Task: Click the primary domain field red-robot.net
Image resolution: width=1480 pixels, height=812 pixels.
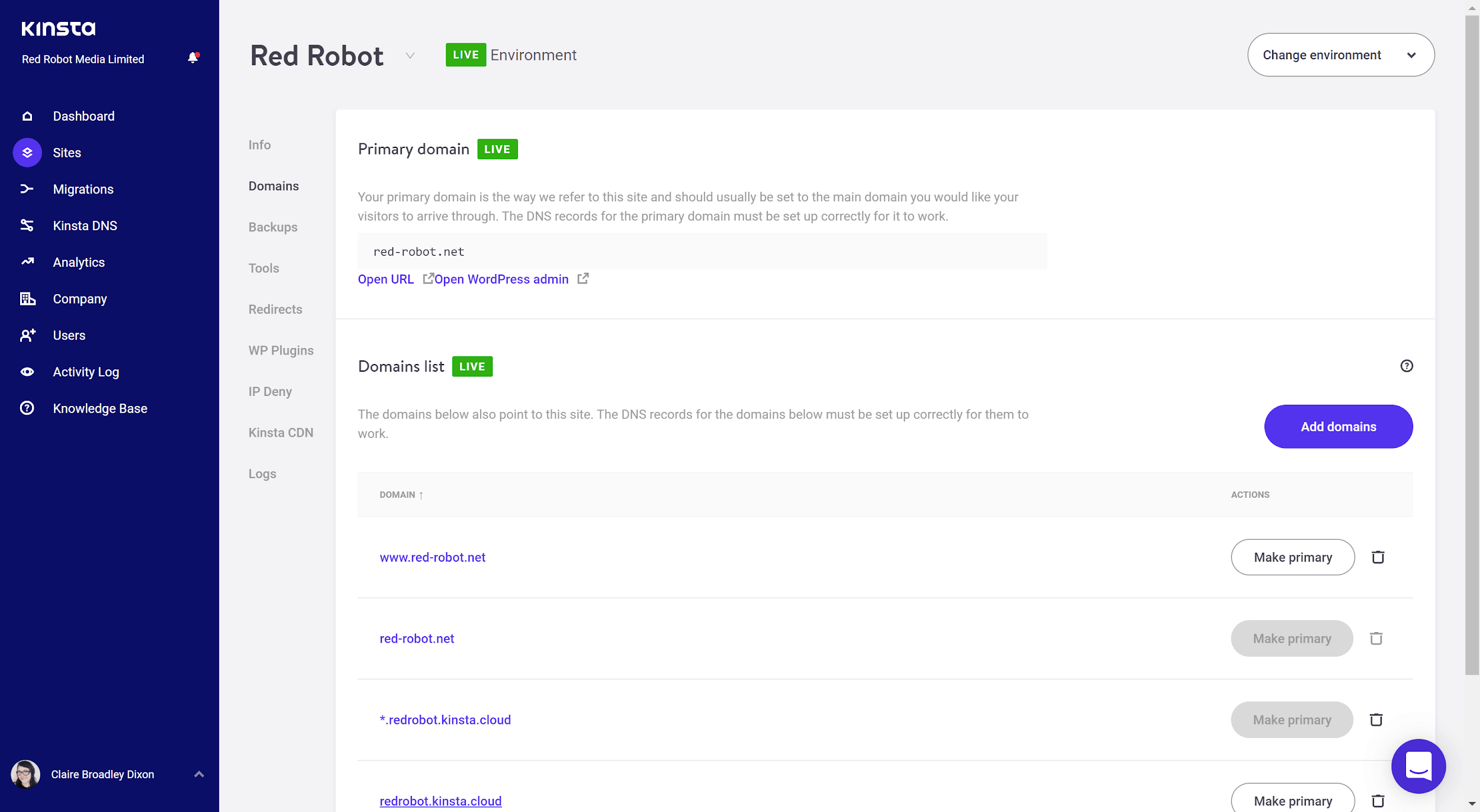Action: coord(702,251)
